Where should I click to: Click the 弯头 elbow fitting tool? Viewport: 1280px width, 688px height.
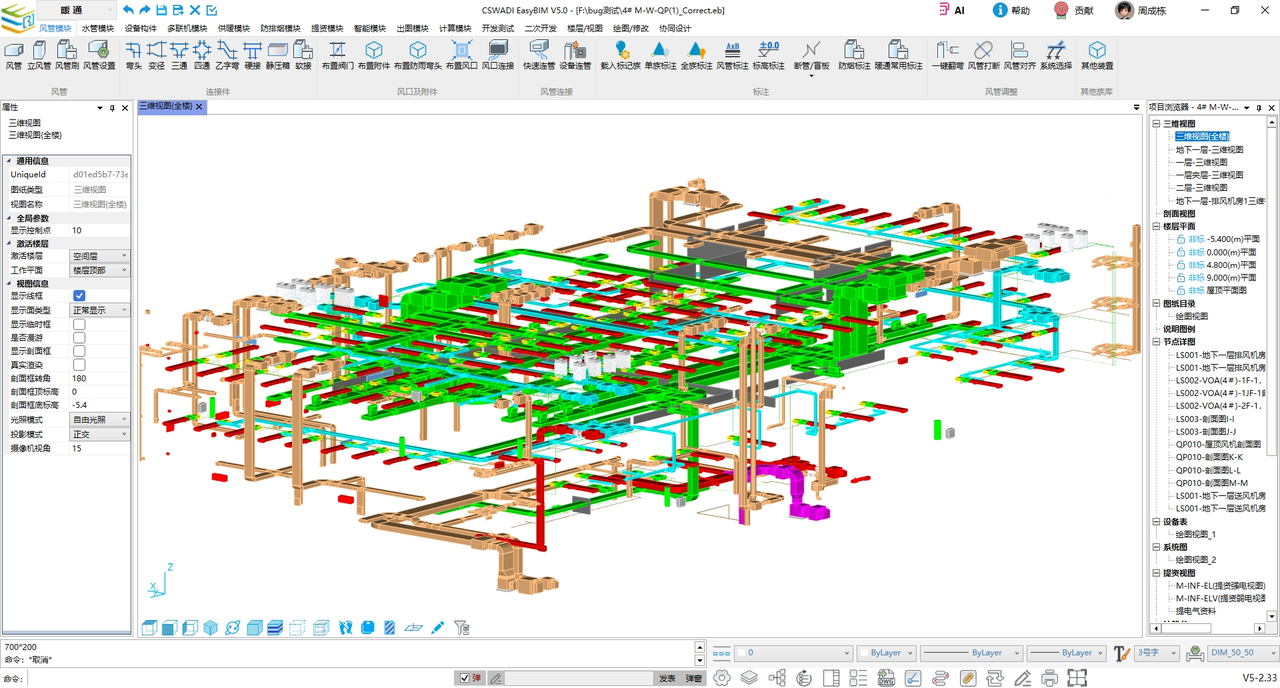tap(134, 55)
